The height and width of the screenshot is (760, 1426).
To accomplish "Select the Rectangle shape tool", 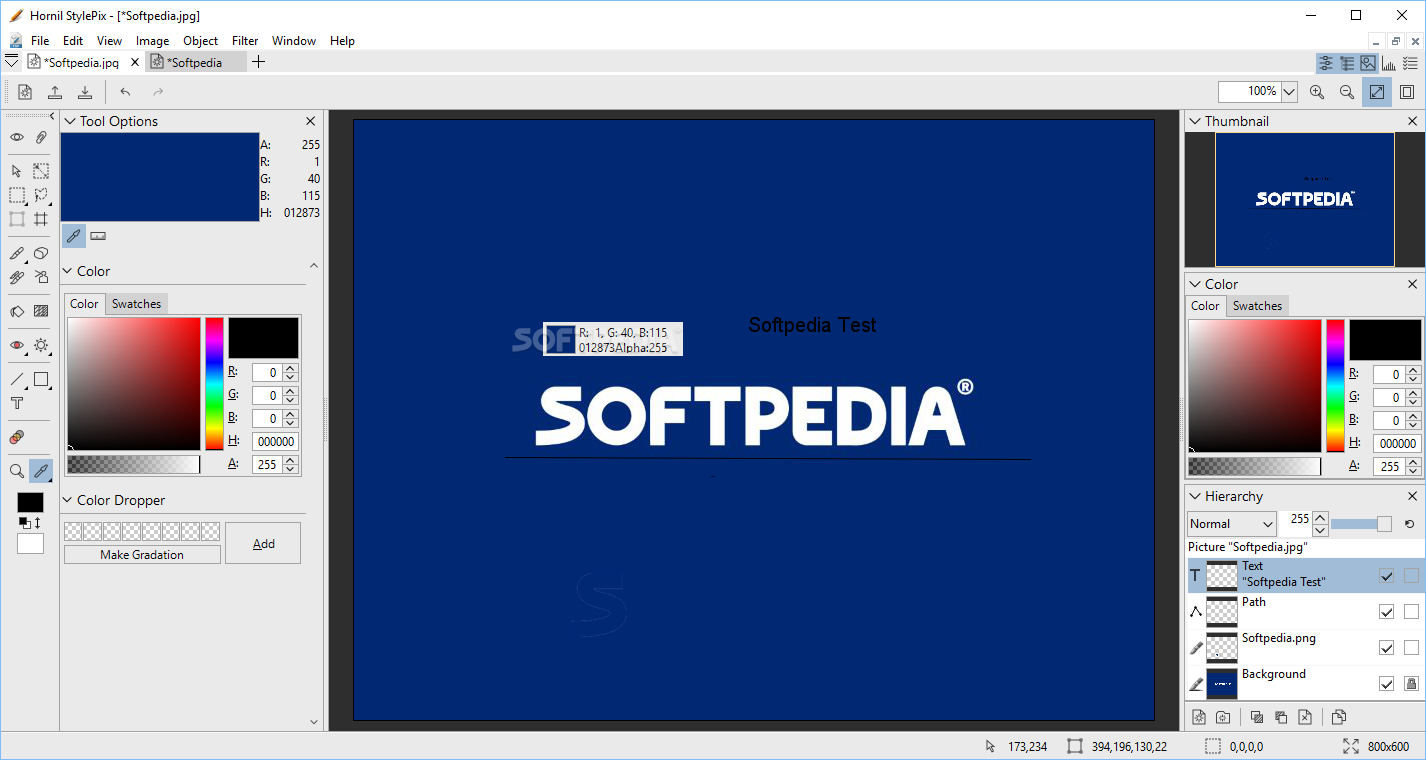I will pyautogui.click(x=41, y=379).
